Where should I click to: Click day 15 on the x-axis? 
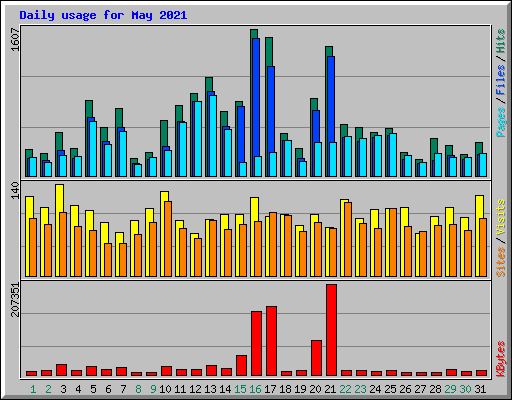tap(240, 389)
